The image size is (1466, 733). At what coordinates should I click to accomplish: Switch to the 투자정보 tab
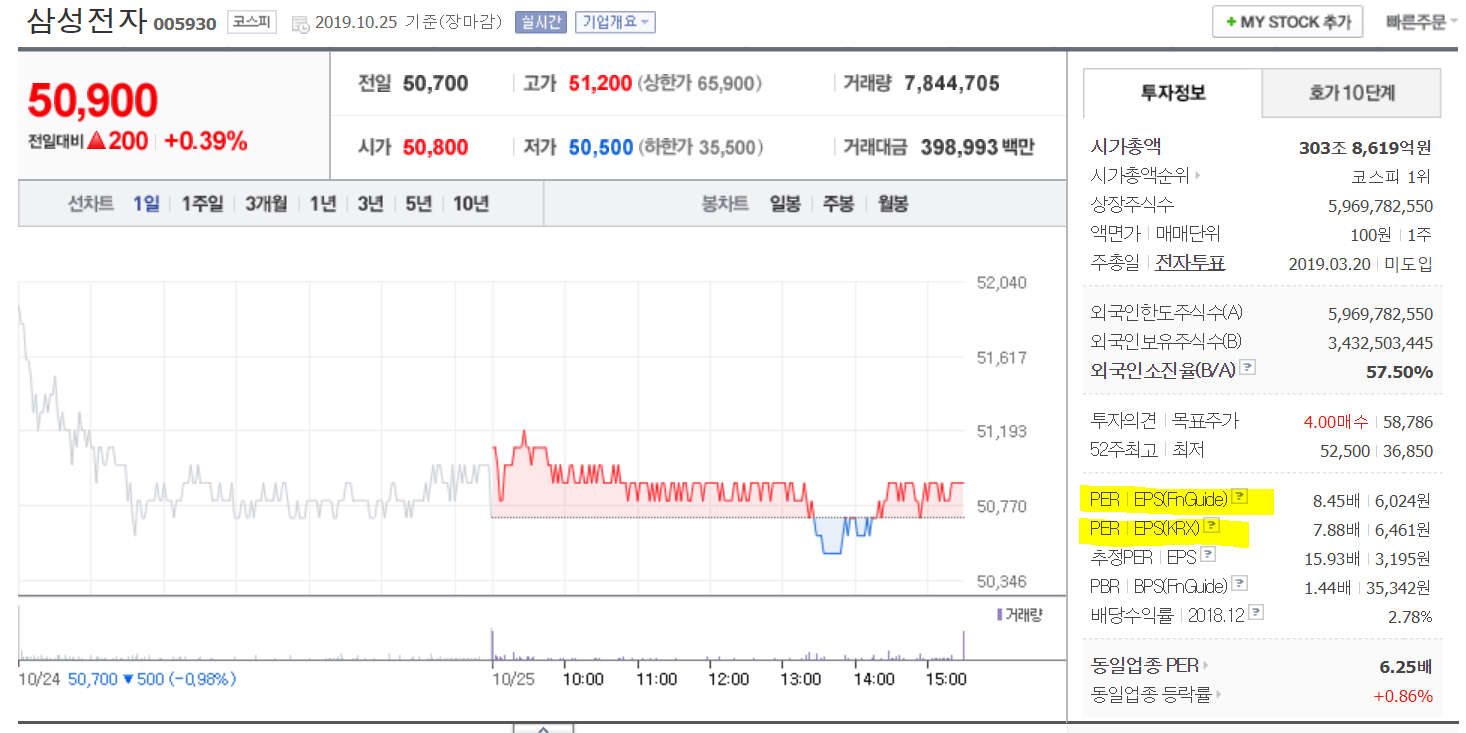click(1173, 93)
